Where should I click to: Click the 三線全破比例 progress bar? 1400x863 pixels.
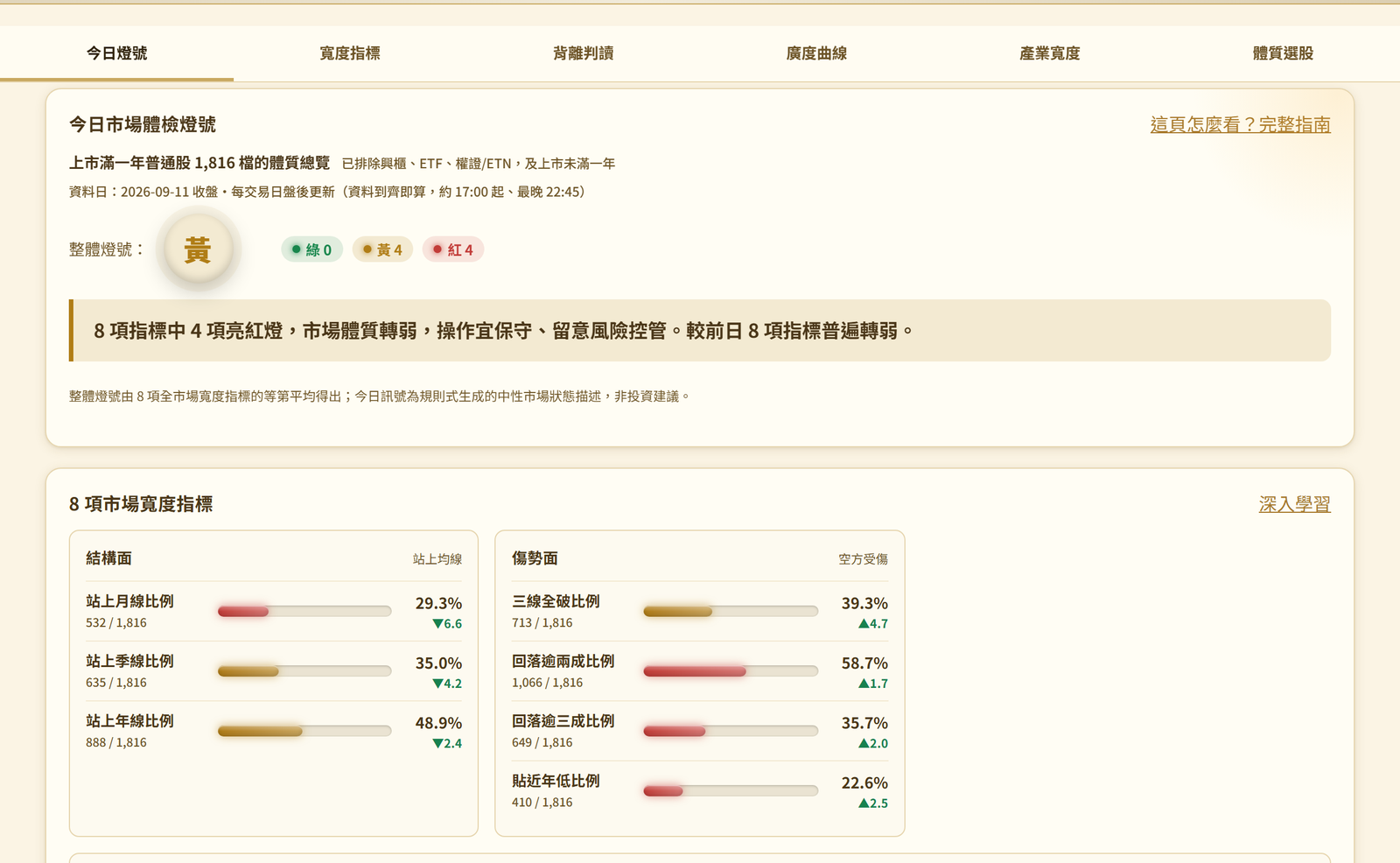(x=731, y=611)
